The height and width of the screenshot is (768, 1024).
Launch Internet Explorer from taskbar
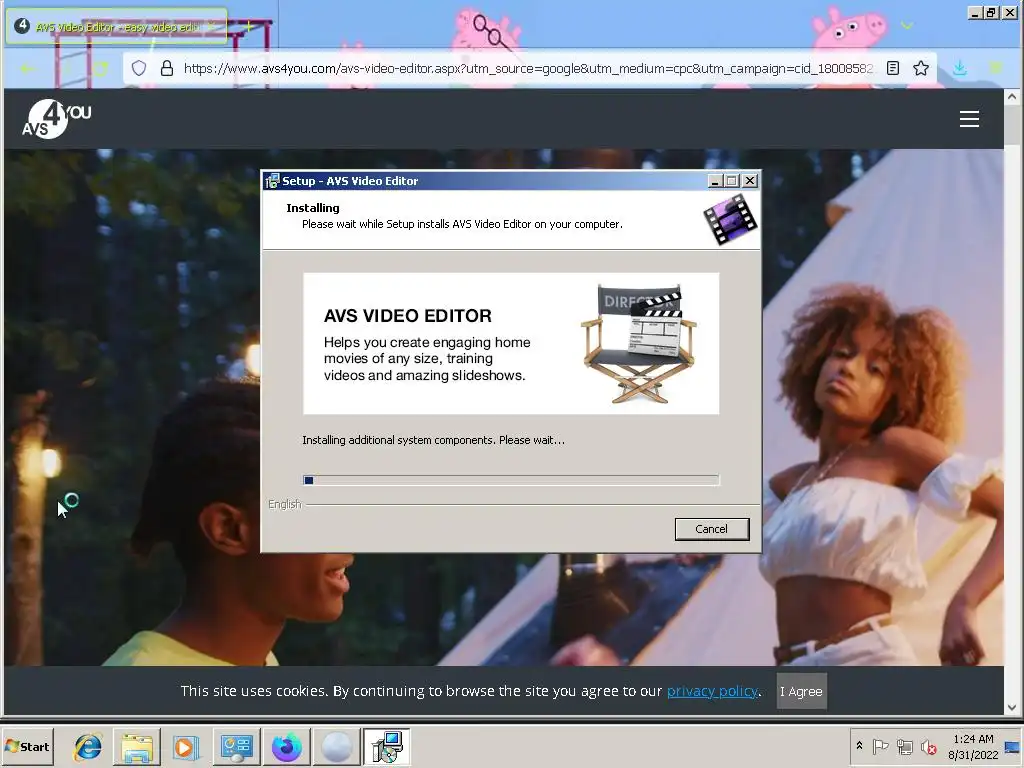tap(88, 746)
